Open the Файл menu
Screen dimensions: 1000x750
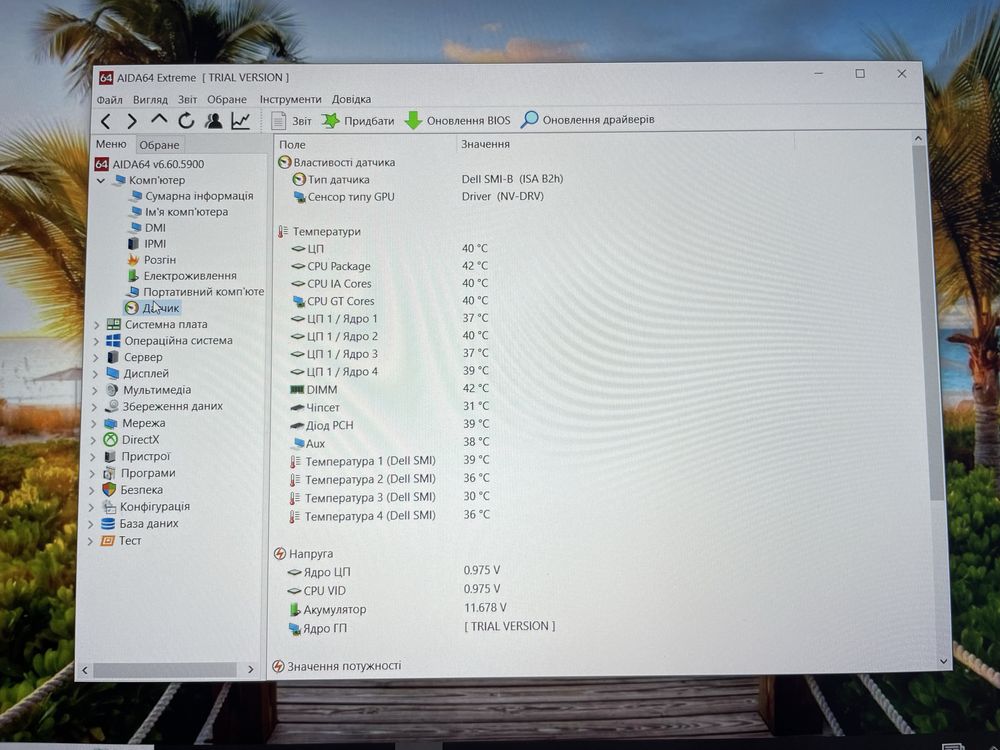[110, 99]
